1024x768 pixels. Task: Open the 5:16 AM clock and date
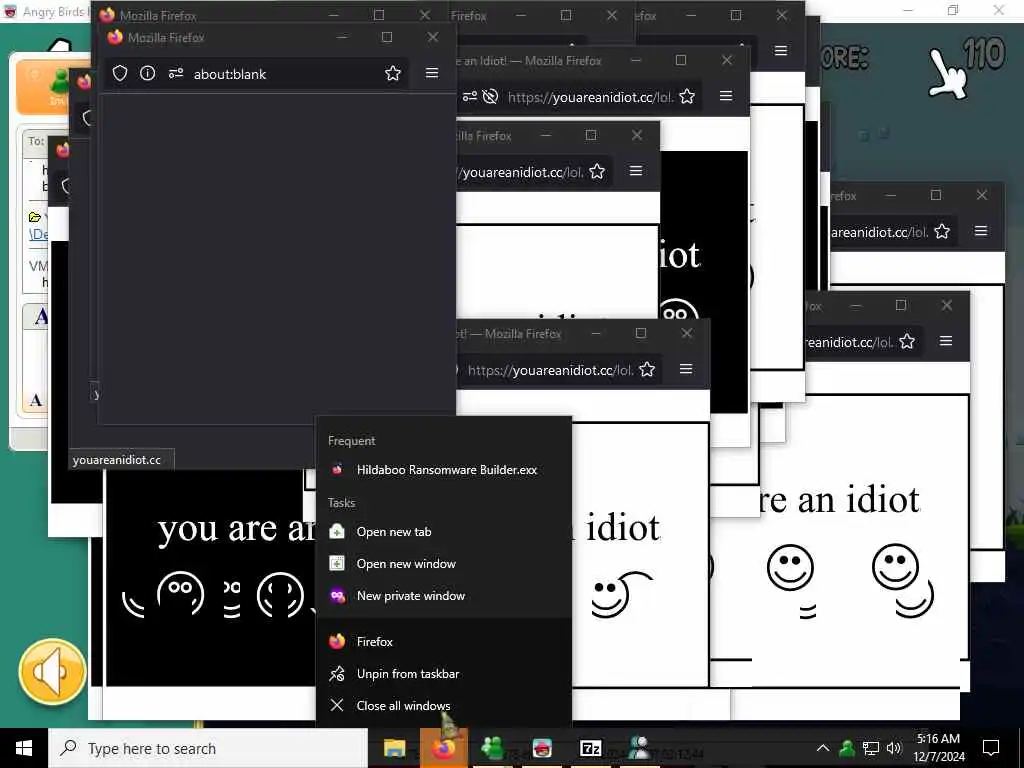point(938,748)
